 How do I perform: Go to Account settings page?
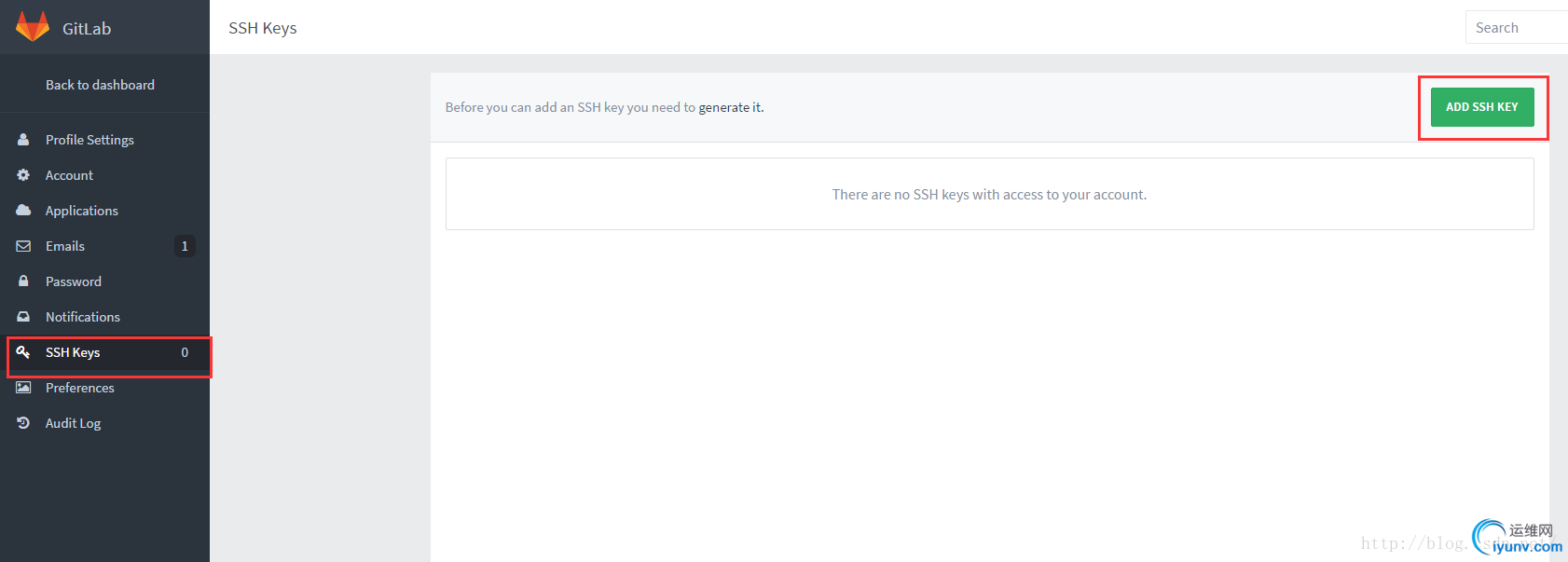[69, 175]
